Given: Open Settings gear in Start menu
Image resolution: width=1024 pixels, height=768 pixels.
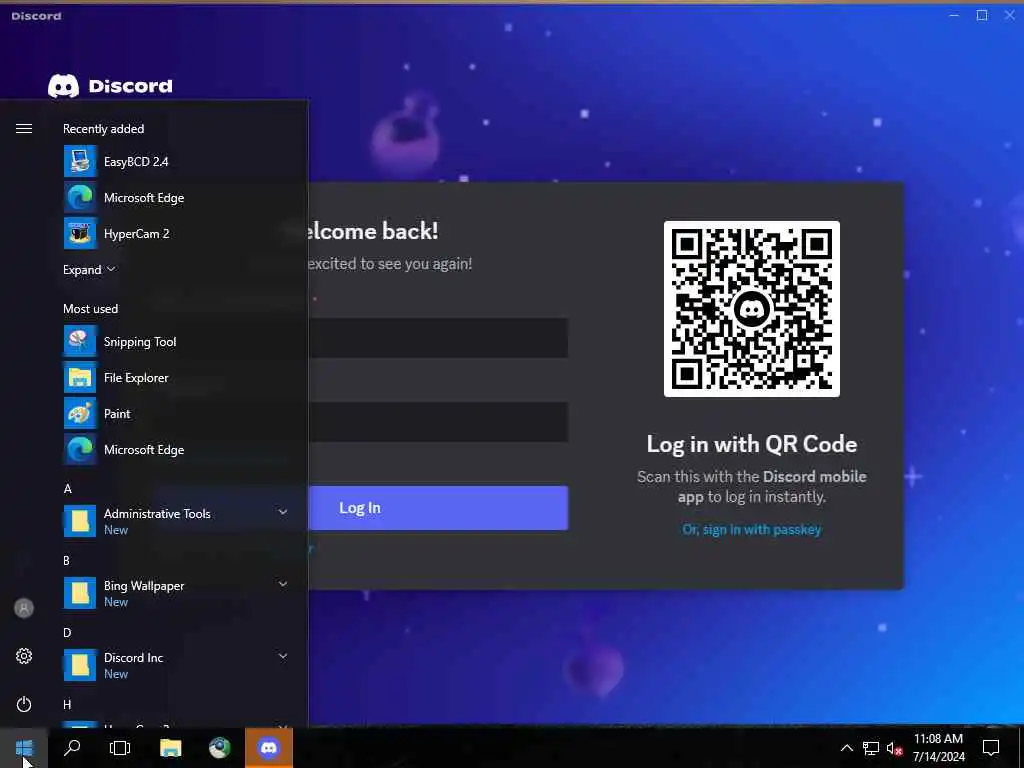Looking at the screenshot, I should (x=24, y=656).
